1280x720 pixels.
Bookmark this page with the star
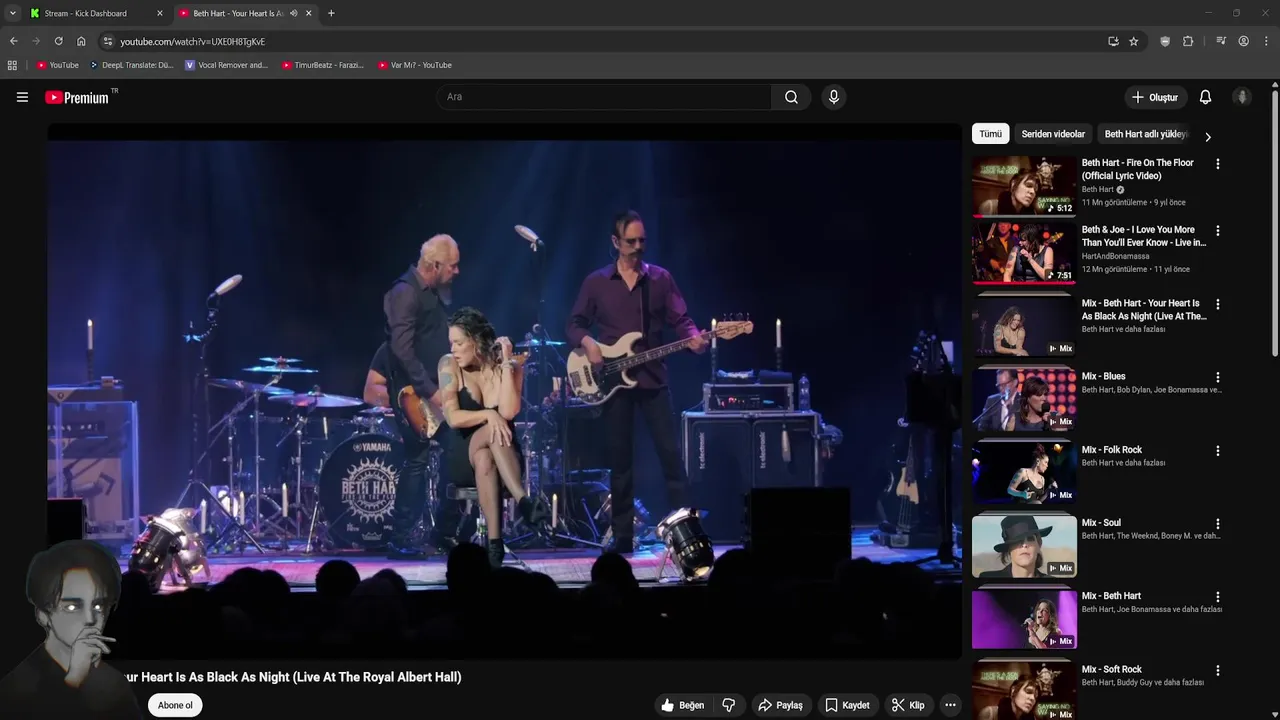(1133, 41)
